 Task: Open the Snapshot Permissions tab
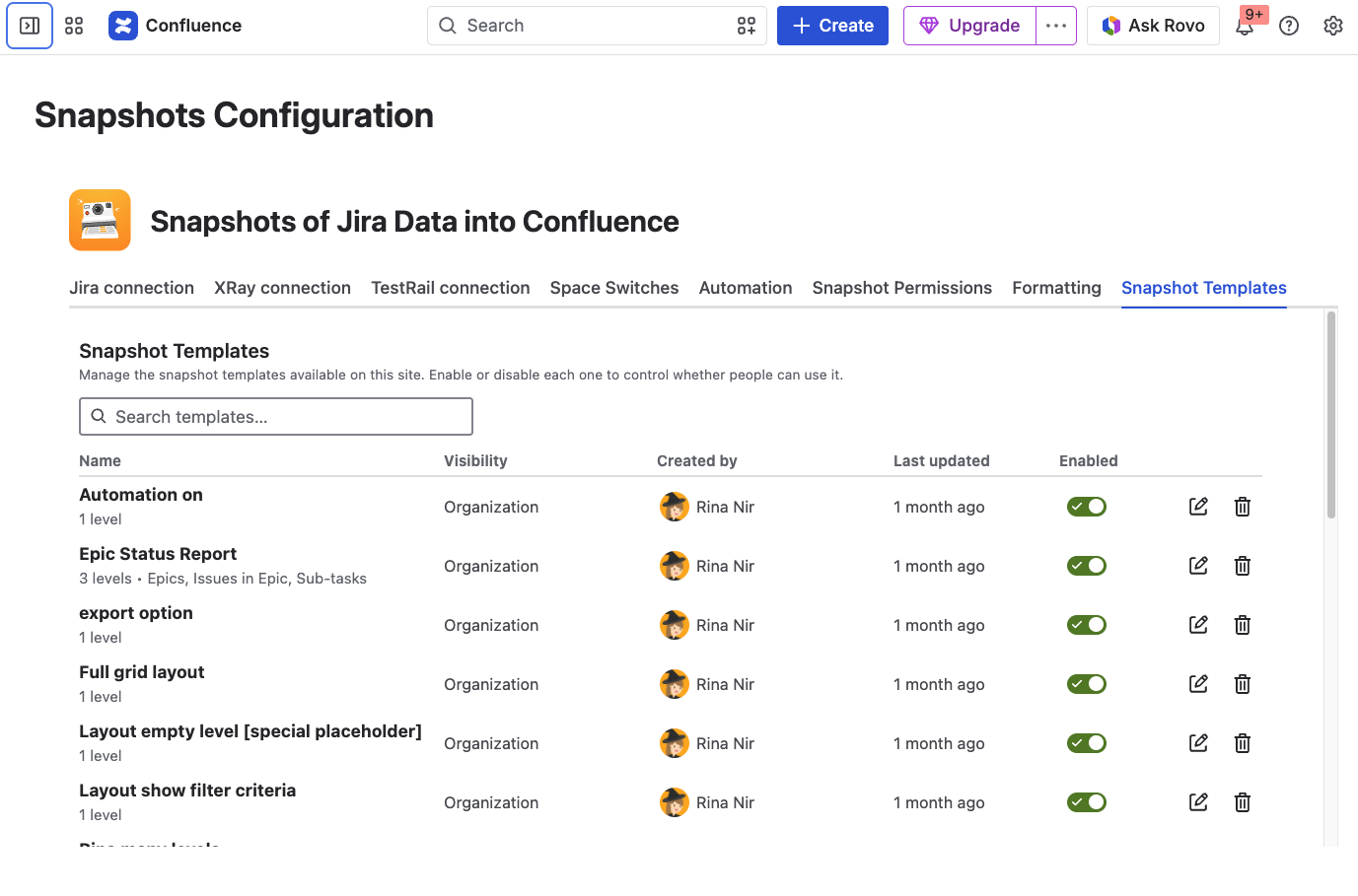click(x=902, y=288)
